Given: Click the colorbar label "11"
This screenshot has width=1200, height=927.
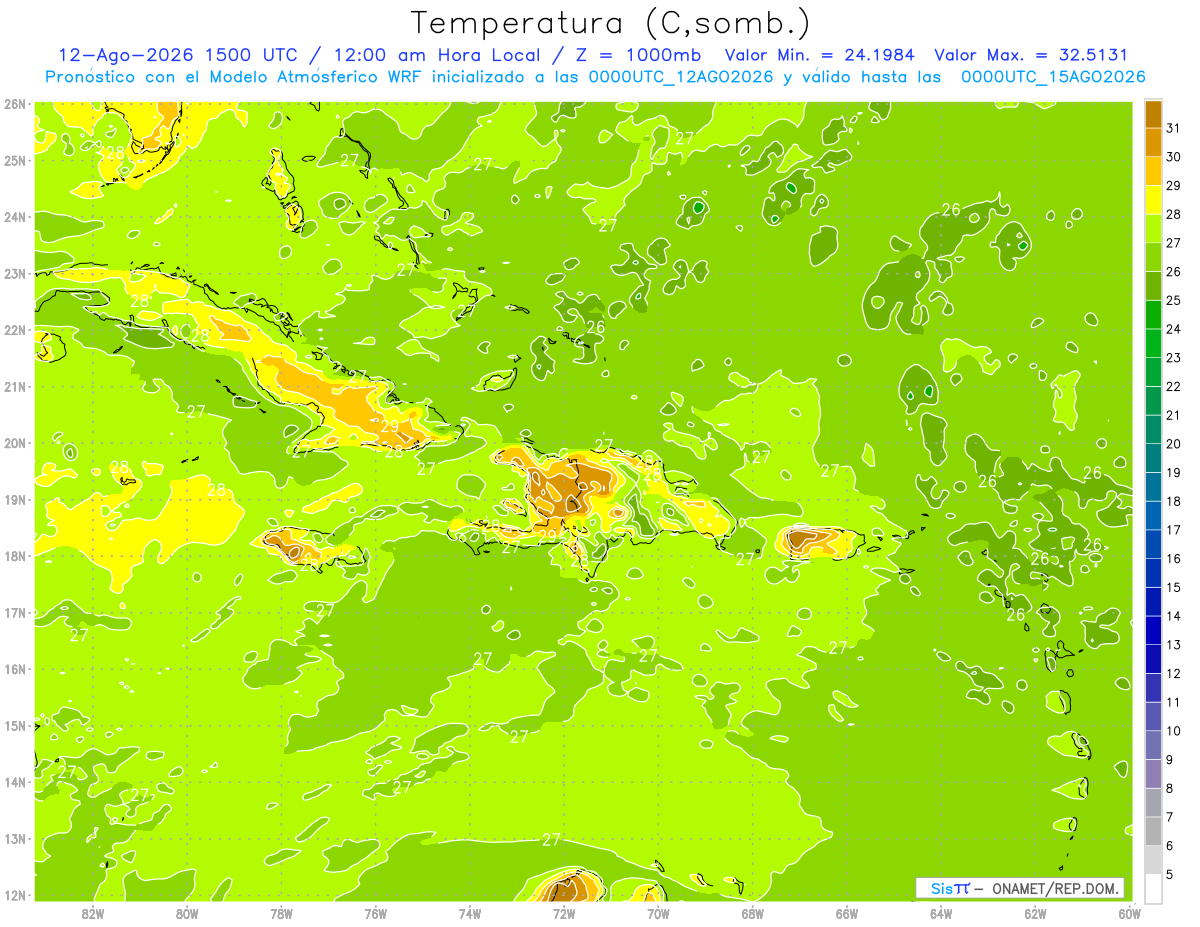Looking at the screenshot, I should pyautogui.click(x=1173, y=702).
